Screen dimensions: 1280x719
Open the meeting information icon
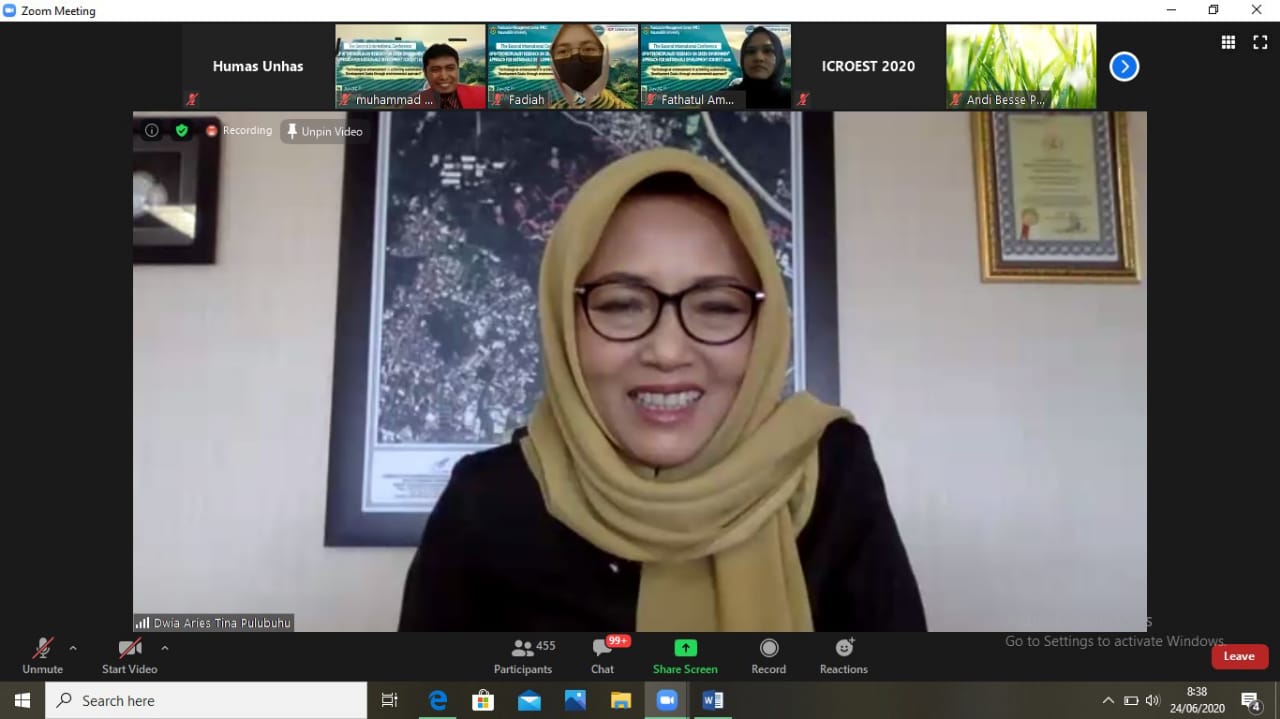(152, 130)
